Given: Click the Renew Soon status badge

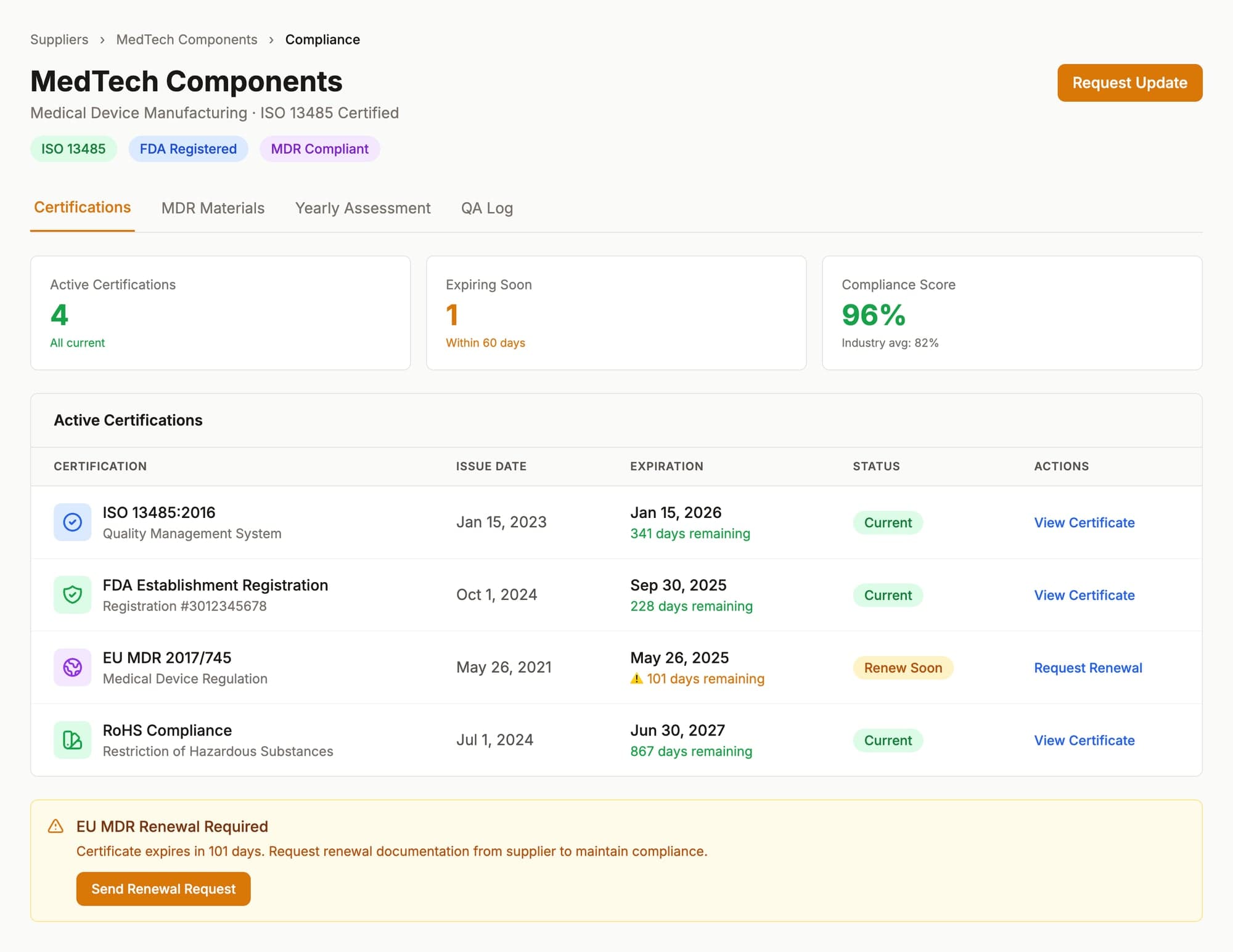Looking at the screenshot, I should [x=903, y=668].
